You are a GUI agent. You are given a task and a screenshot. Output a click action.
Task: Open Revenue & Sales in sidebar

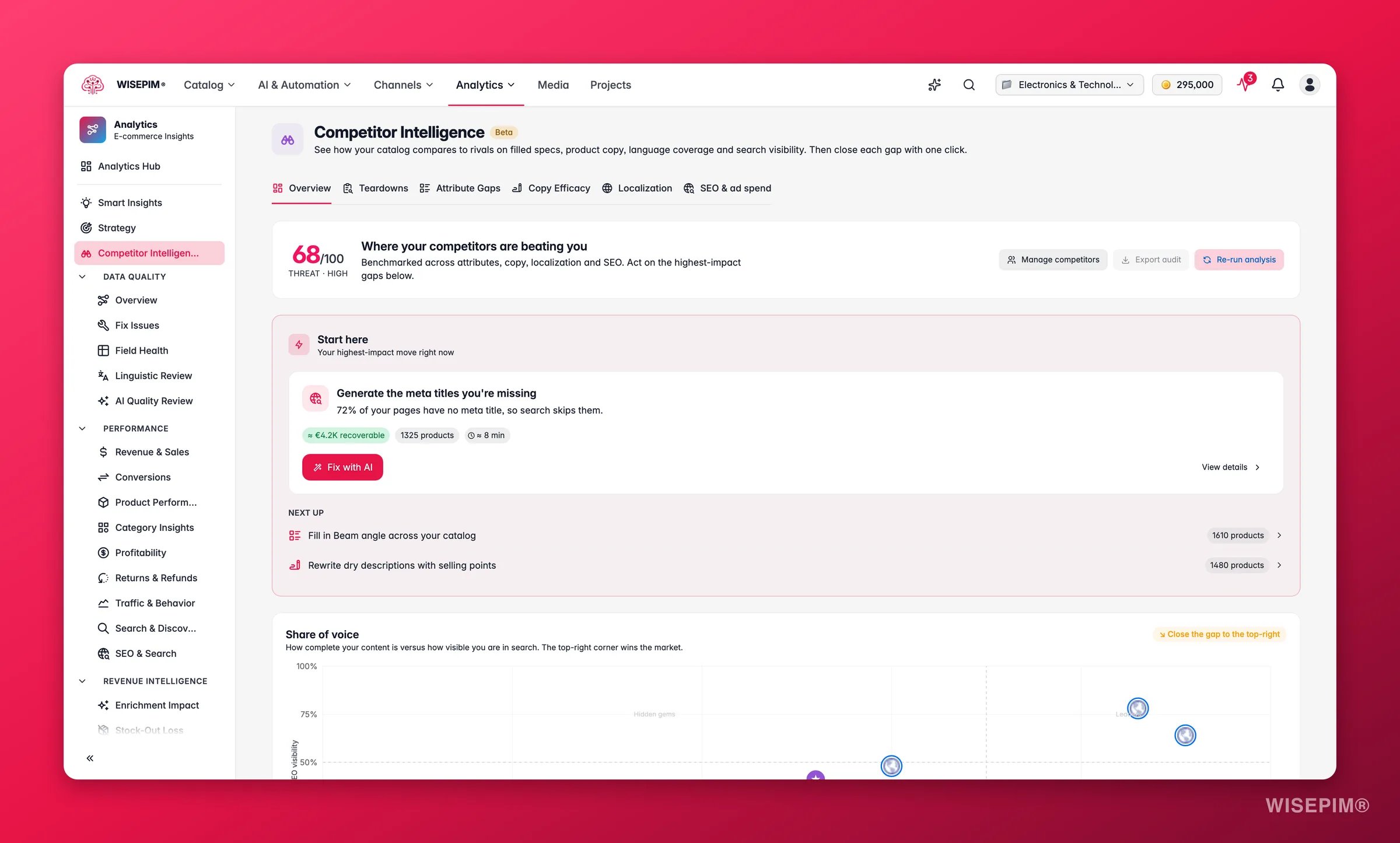(157, 452)
